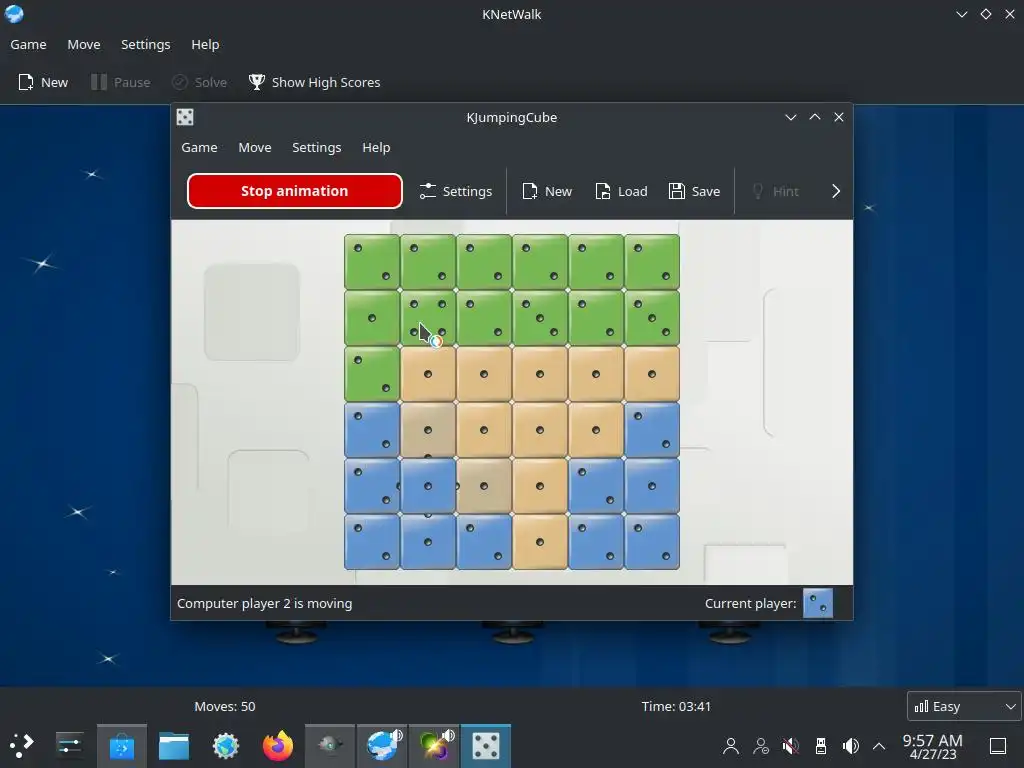Click Pause in KNetWalk toolbar
Image resolution: width=1024 pixels, height=768 pixels.
click(121, 82)
